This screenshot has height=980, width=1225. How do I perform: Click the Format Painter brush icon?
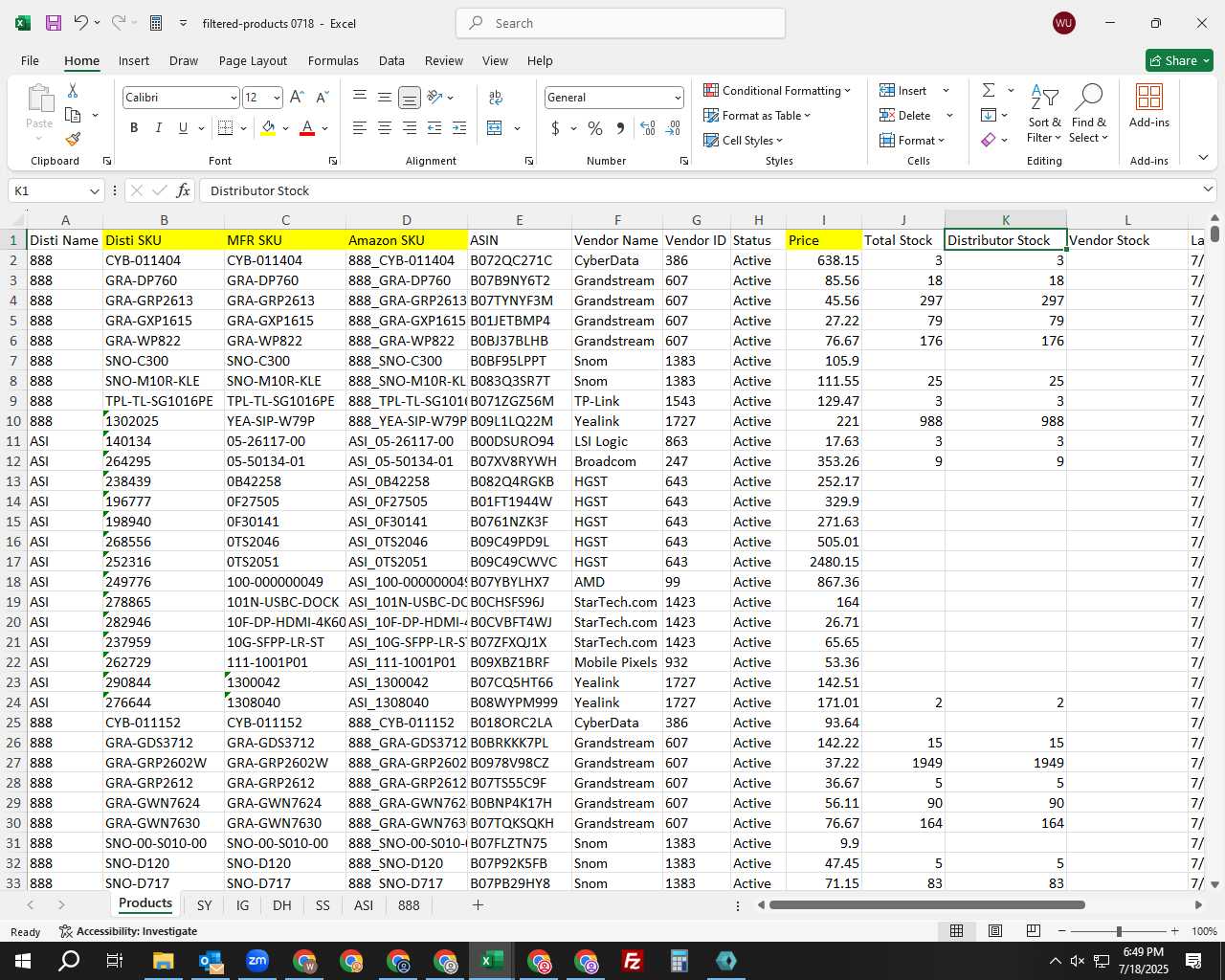pos(73,139)
